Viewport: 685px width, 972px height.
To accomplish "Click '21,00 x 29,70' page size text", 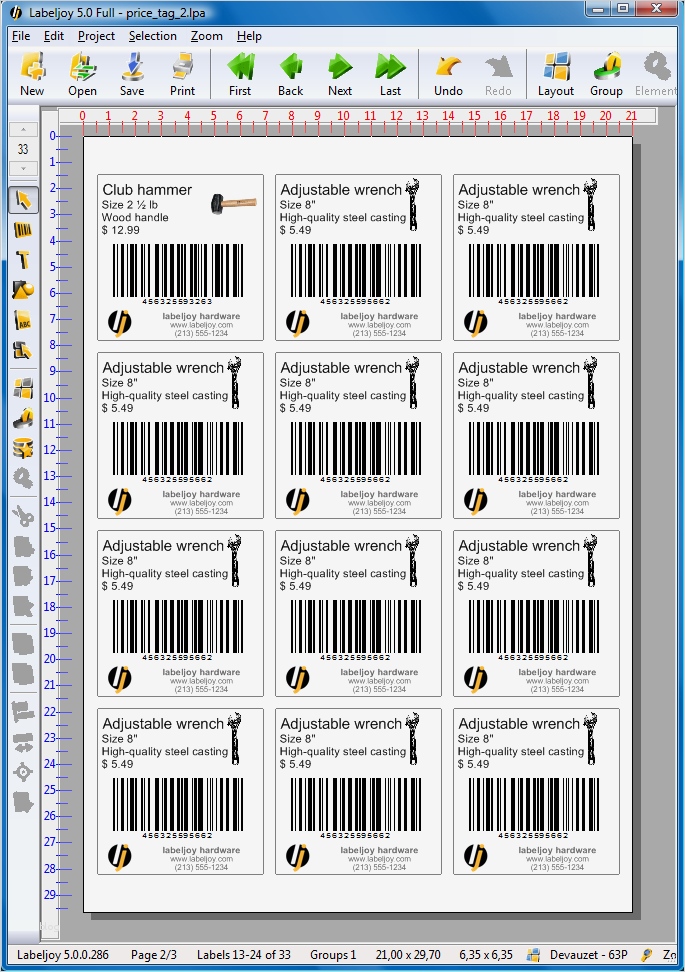I will 409,955.
